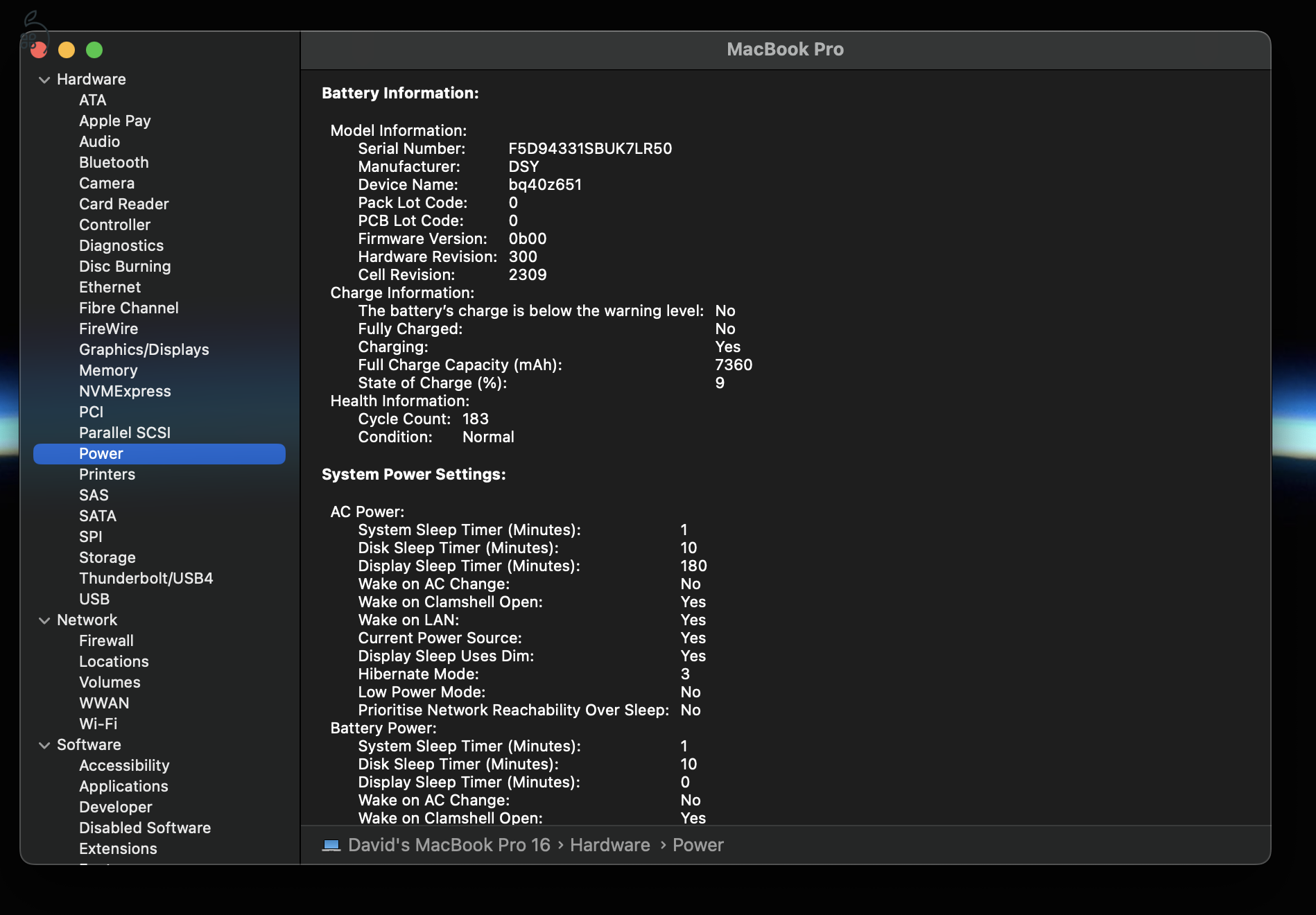Image resolution: width=1316 pixels, height=915 pixels.
Task: Select Disabled Software in the sidebar
Action: click(145, 828)
